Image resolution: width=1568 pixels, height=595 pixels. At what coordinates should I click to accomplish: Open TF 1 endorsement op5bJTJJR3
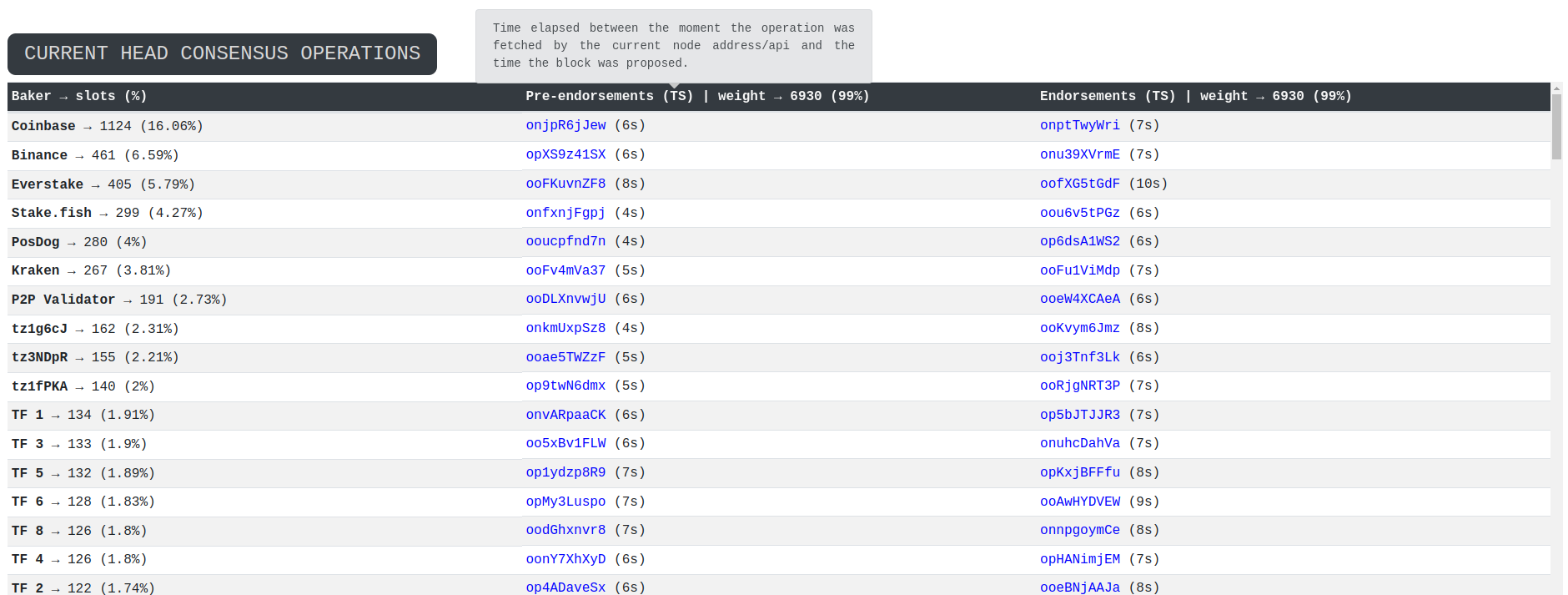(1079, 415)
